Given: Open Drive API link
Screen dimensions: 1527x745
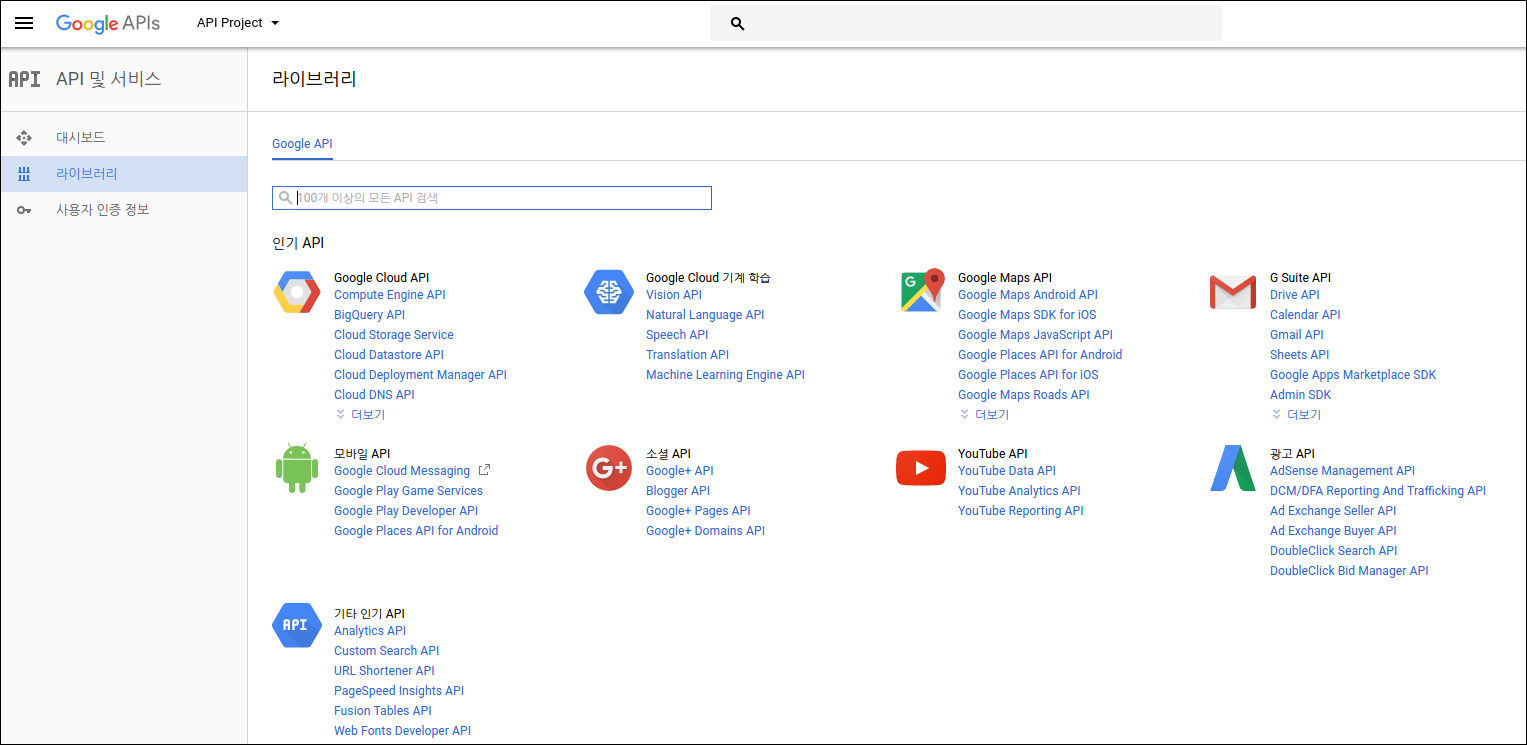Looking at the screenshot, I should [1295, 295].
